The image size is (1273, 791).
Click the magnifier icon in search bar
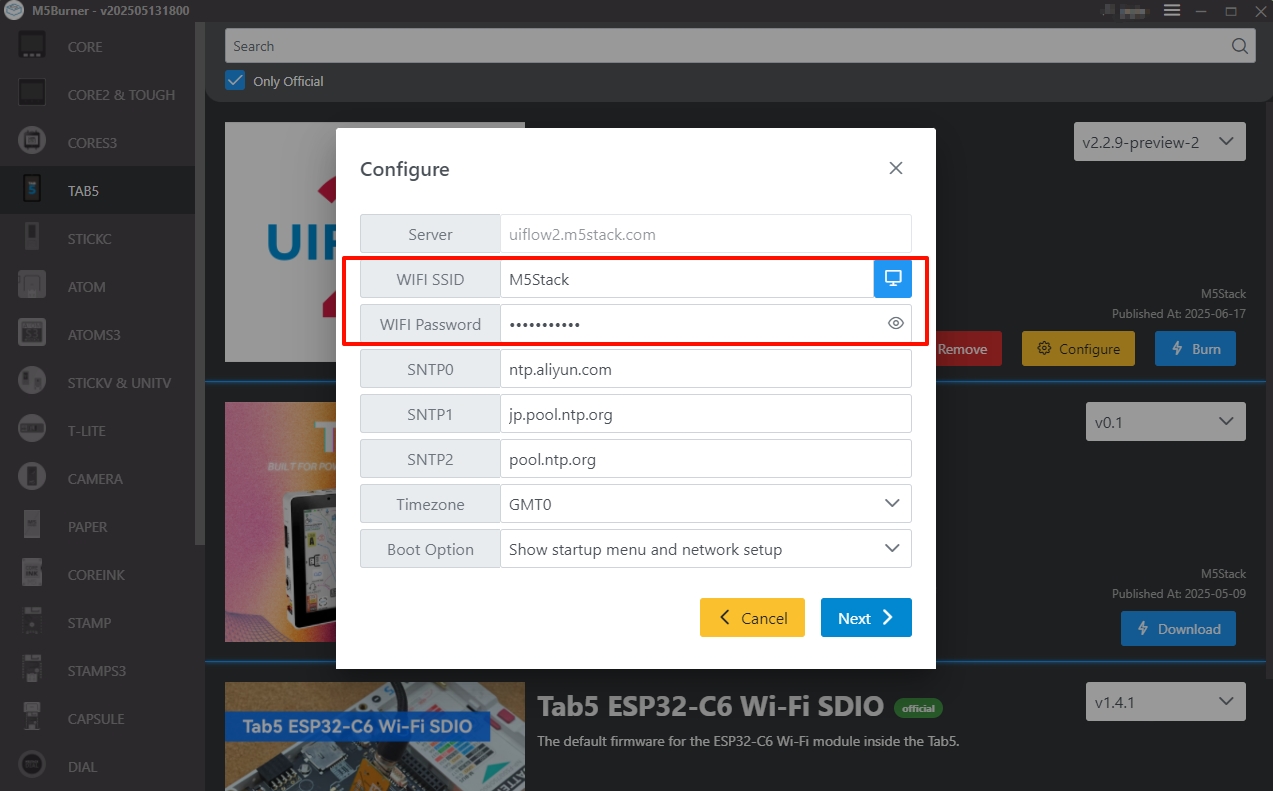[1239, 46]
